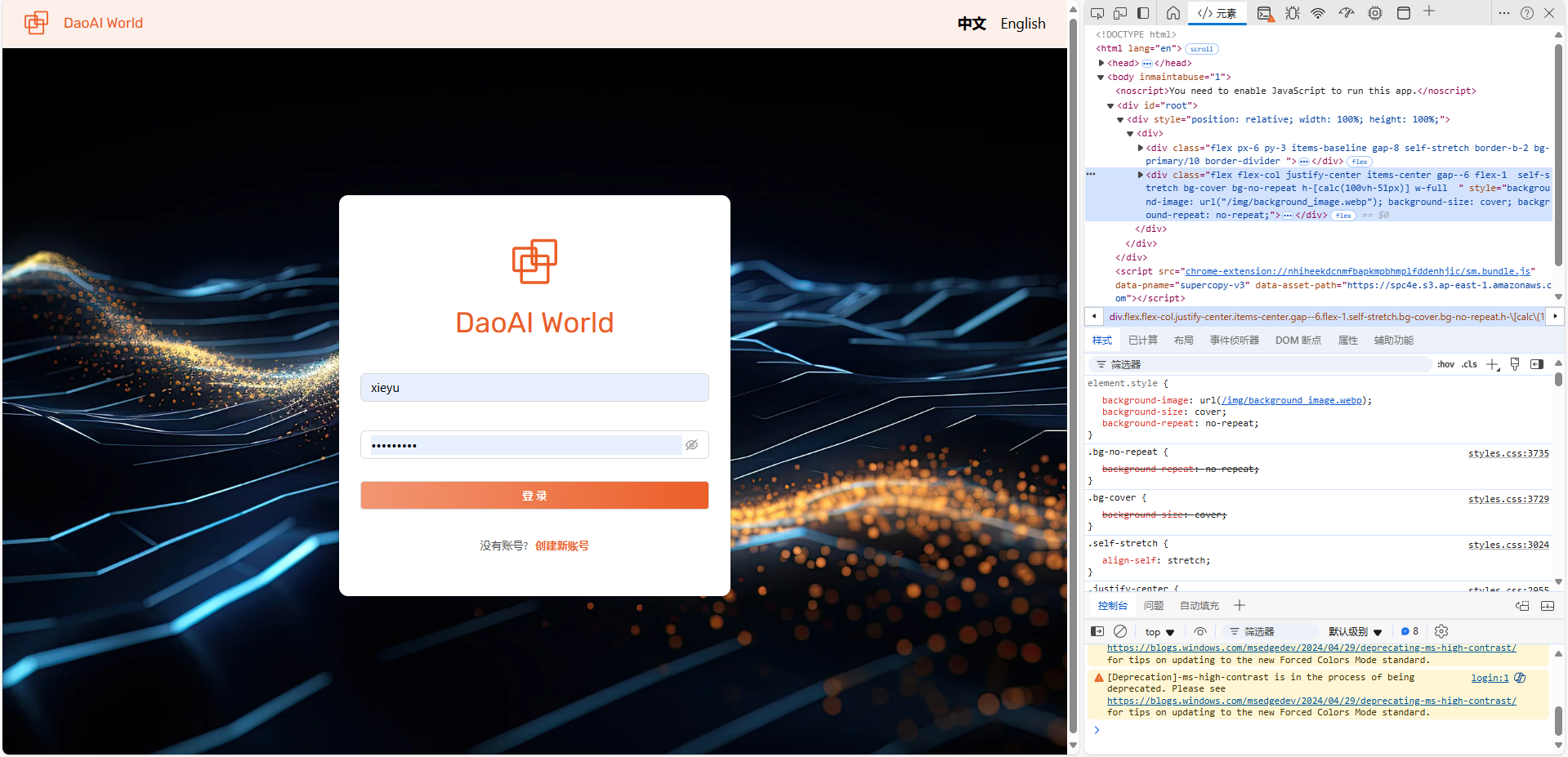Switch to the 问题 drawer tab
This screenshot has width=1568, height=757.
click(1153, 606)
